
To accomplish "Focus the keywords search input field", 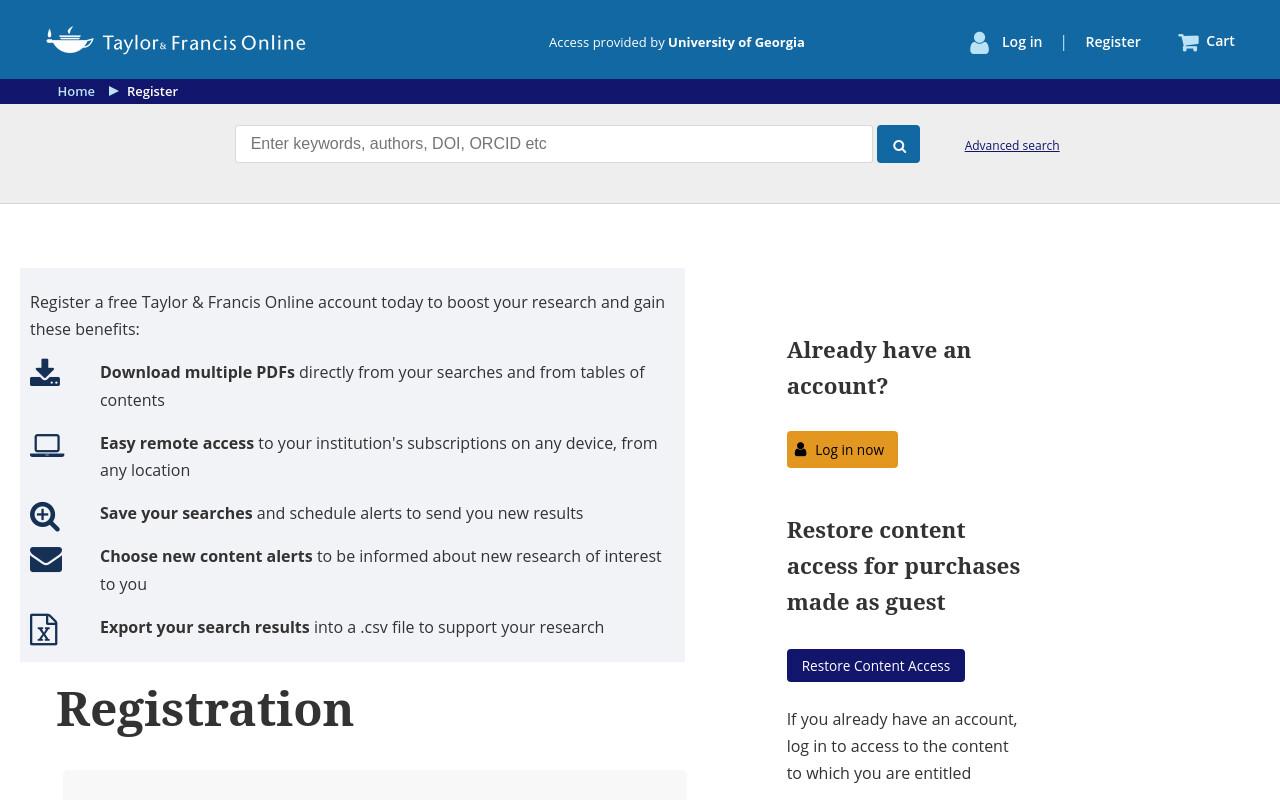I will 554,144.
